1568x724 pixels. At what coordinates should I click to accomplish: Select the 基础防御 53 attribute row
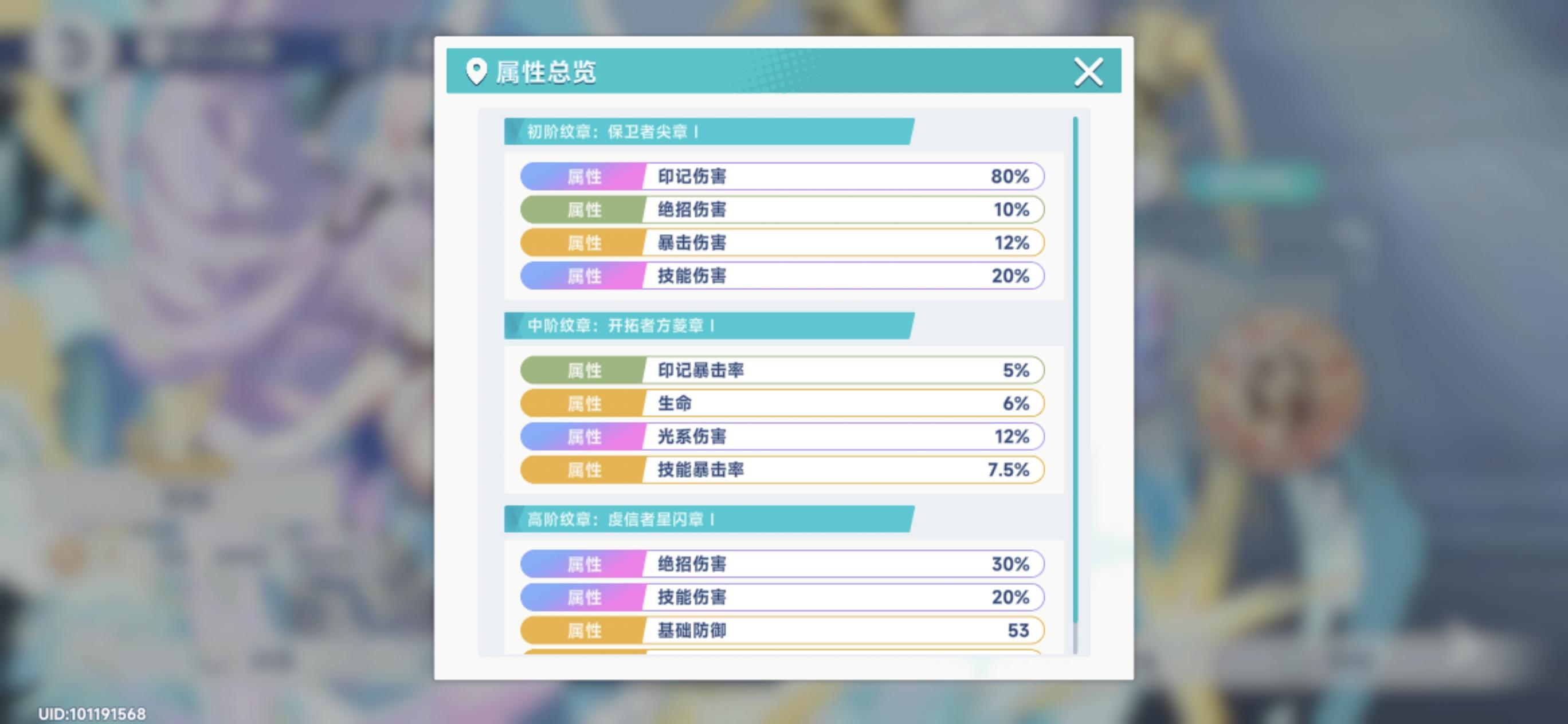tap(782, 630)
